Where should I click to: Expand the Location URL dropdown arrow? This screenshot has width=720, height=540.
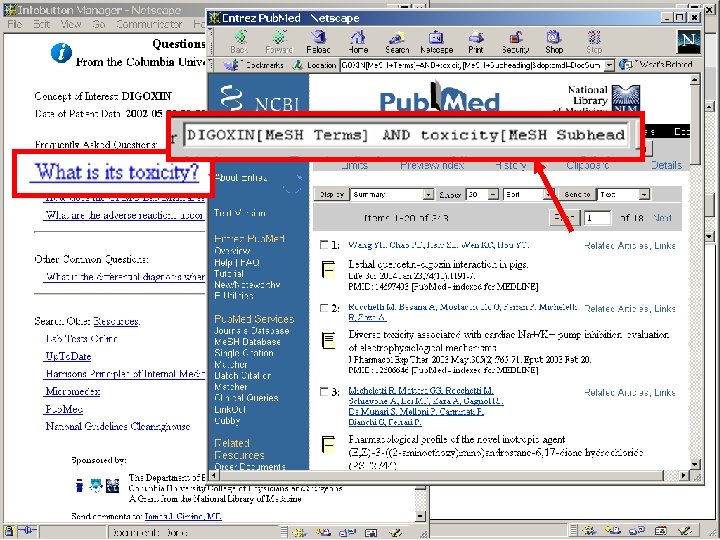[609, 65]
